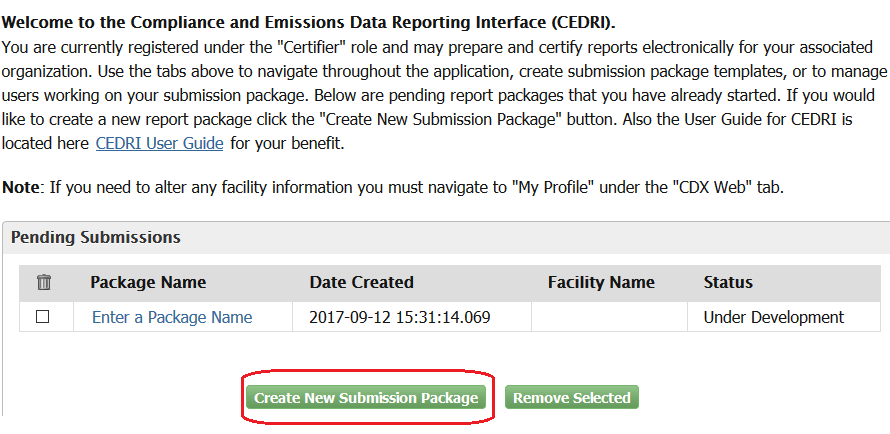Click the Status column header
Screen dimensions: 890x434
pos(728,282)
